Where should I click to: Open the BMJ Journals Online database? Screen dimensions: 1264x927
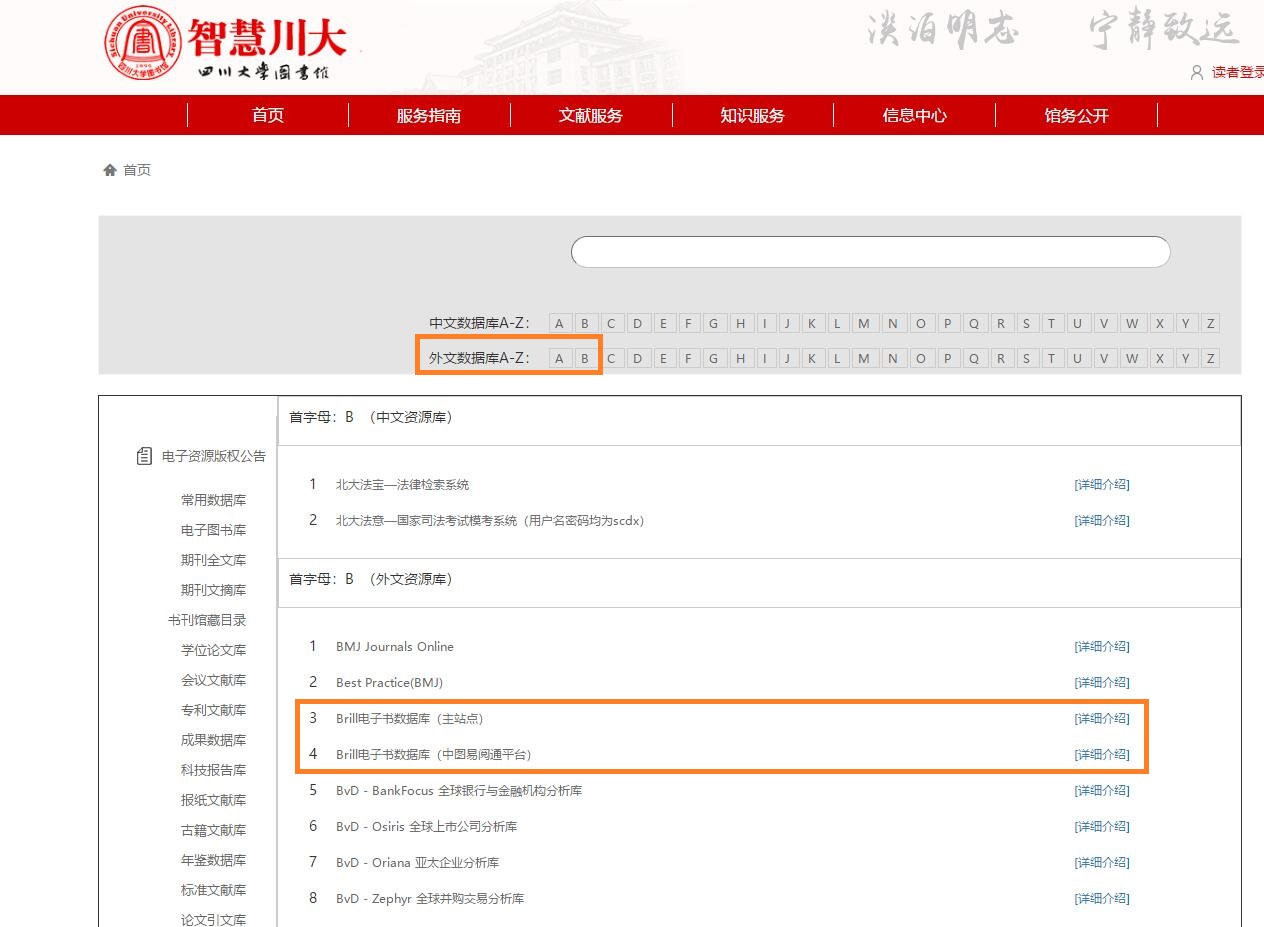(x=395, y=647)
